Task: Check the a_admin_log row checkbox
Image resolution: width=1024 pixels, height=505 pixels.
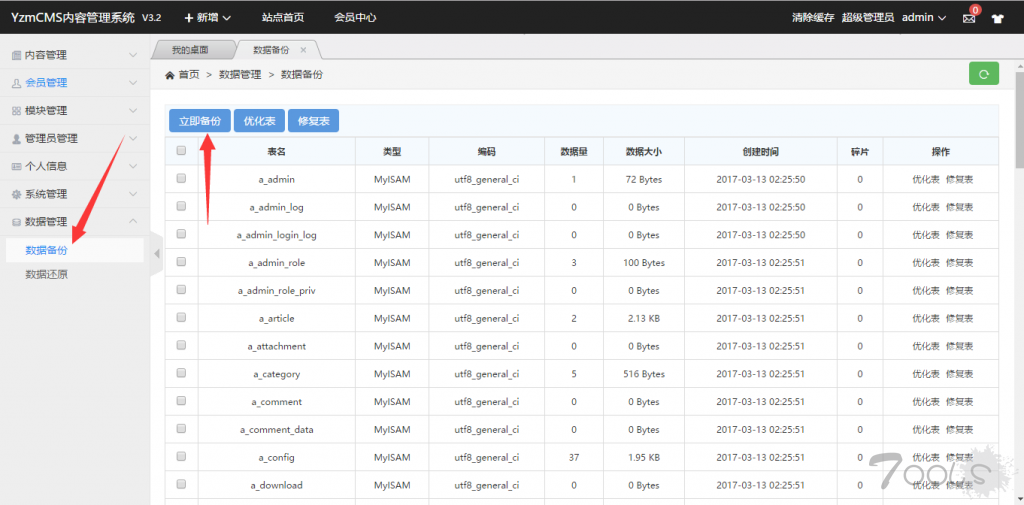Action: pos(182,206)
